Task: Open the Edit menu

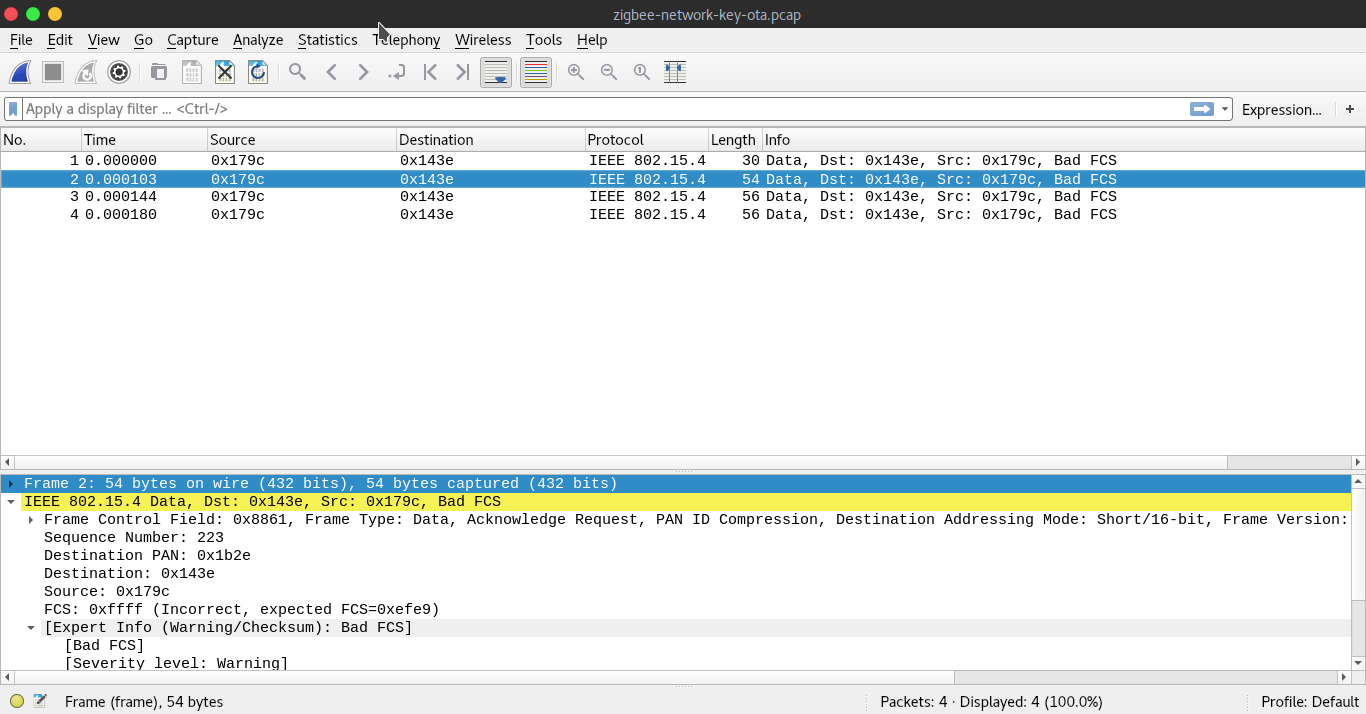Action: click(60, 40)
